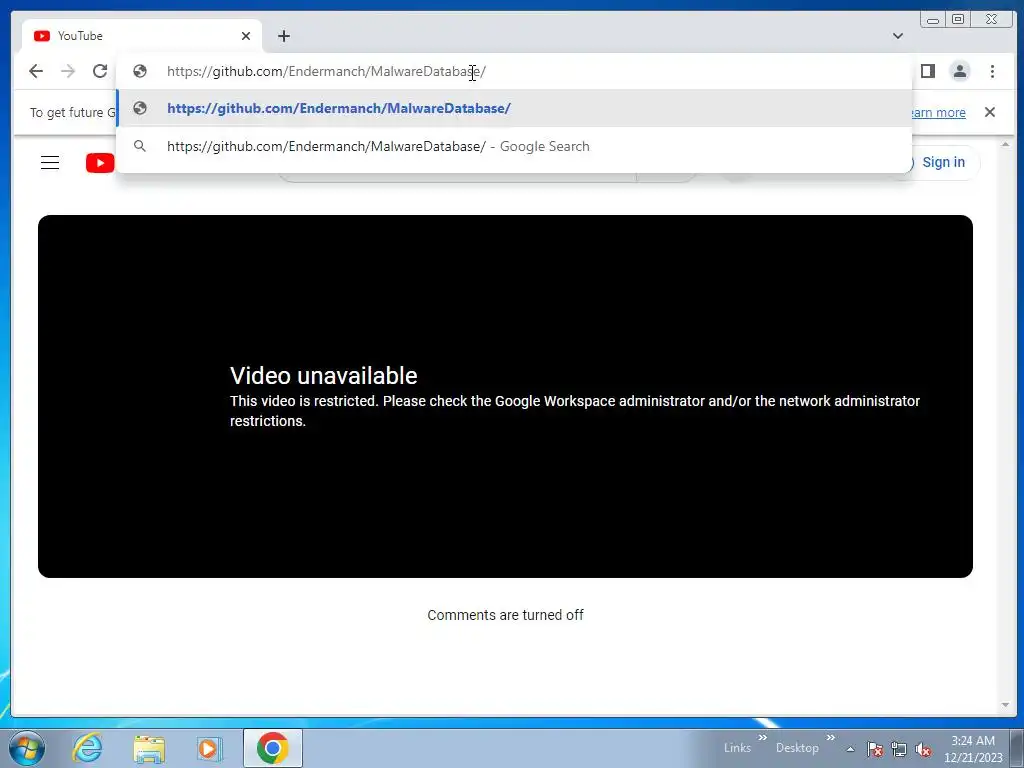Choose the Google Search suggestion row
The height and width of the screenshot is (768, 1024).
coord(514,146)
